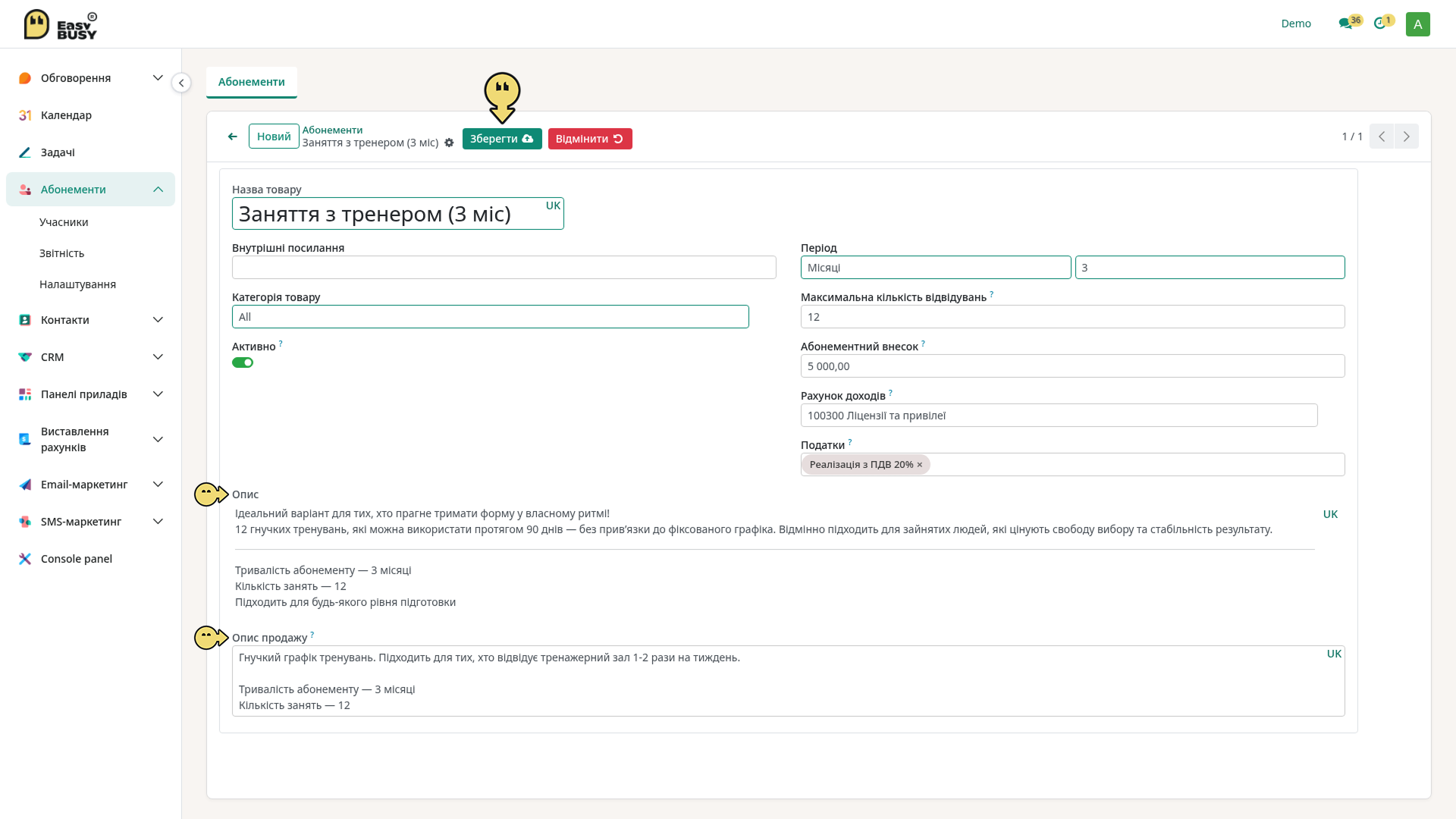Collapse the Абонементи menu chevron

(158, 190)
